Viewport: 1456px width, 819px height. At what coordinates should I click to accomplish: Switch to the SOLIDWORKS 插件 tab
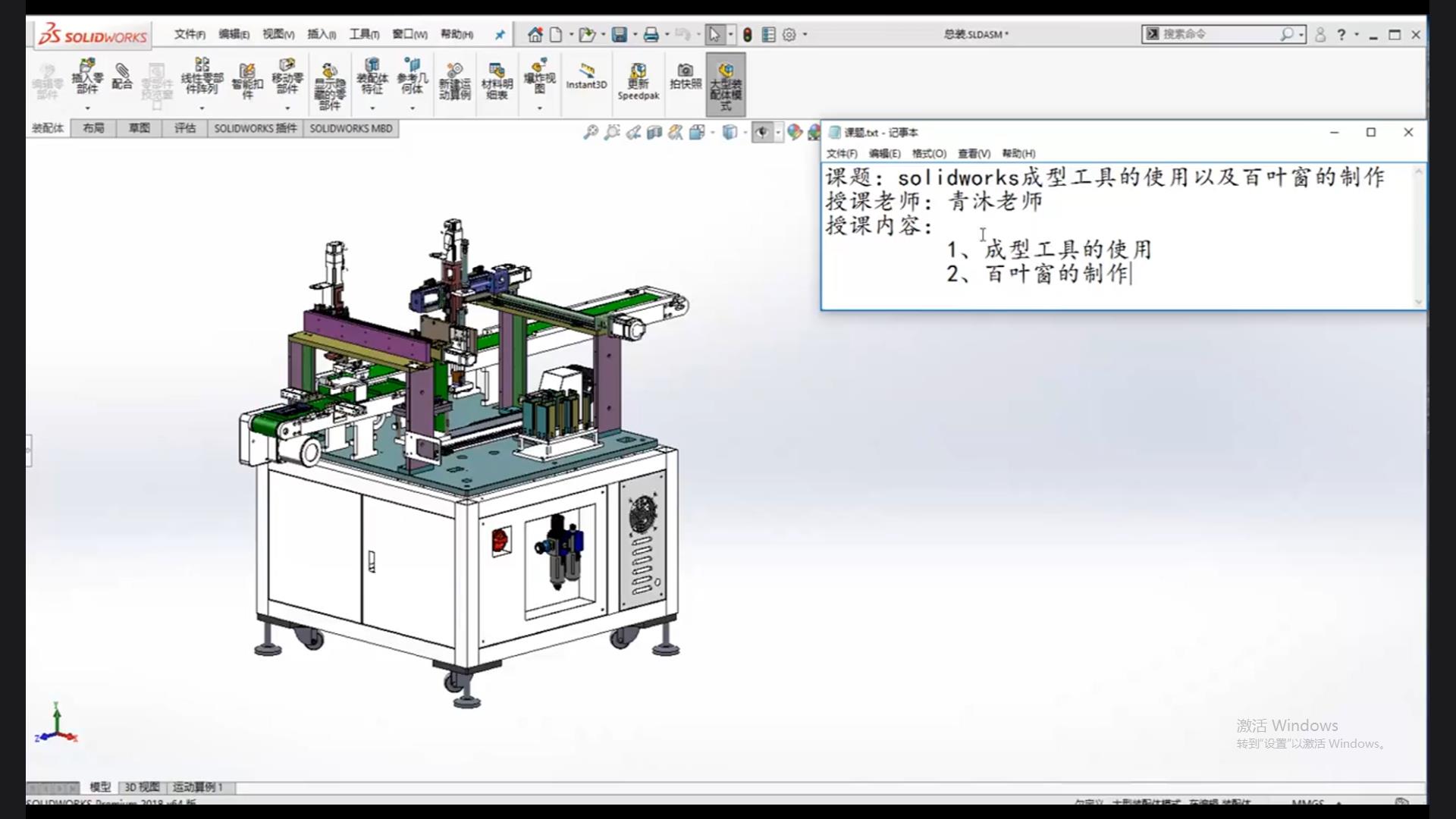tap(255, 128)
